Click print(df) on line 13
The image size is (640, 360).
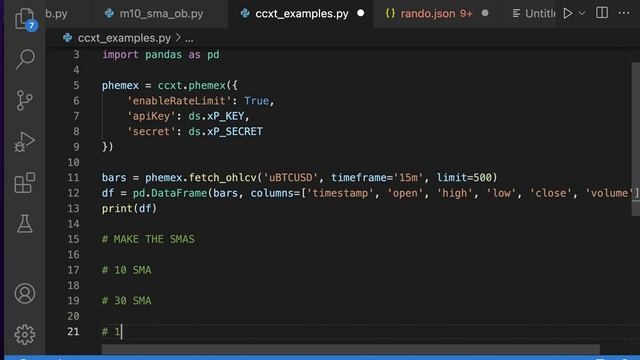tap(129, 209)
